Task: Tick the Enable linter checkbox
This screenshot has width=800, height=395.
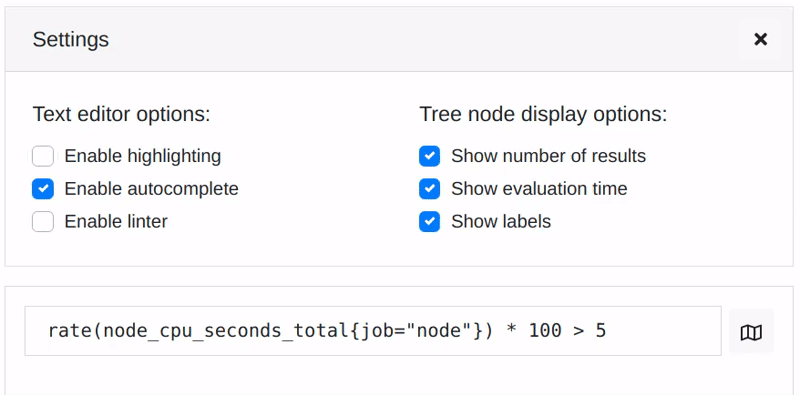Action: (43, 221)
